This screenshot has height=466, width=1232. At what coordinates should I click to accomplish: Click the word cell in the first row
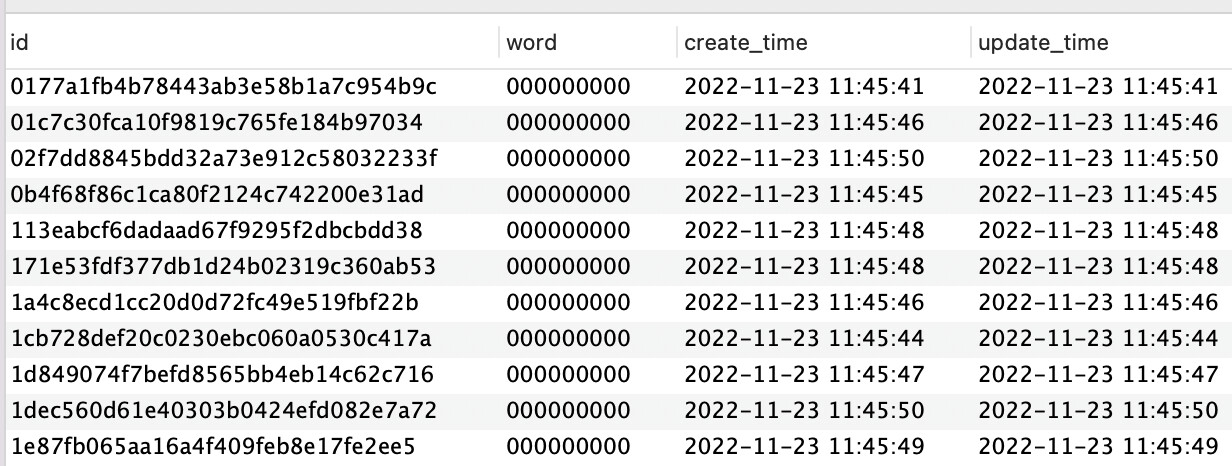point(568,87)
